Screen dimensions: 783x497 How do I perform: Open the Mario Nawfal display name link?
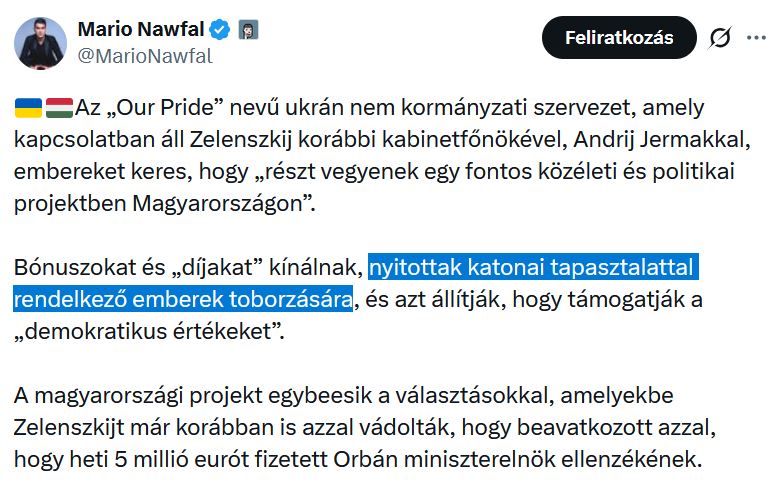[x=145, y=30]
